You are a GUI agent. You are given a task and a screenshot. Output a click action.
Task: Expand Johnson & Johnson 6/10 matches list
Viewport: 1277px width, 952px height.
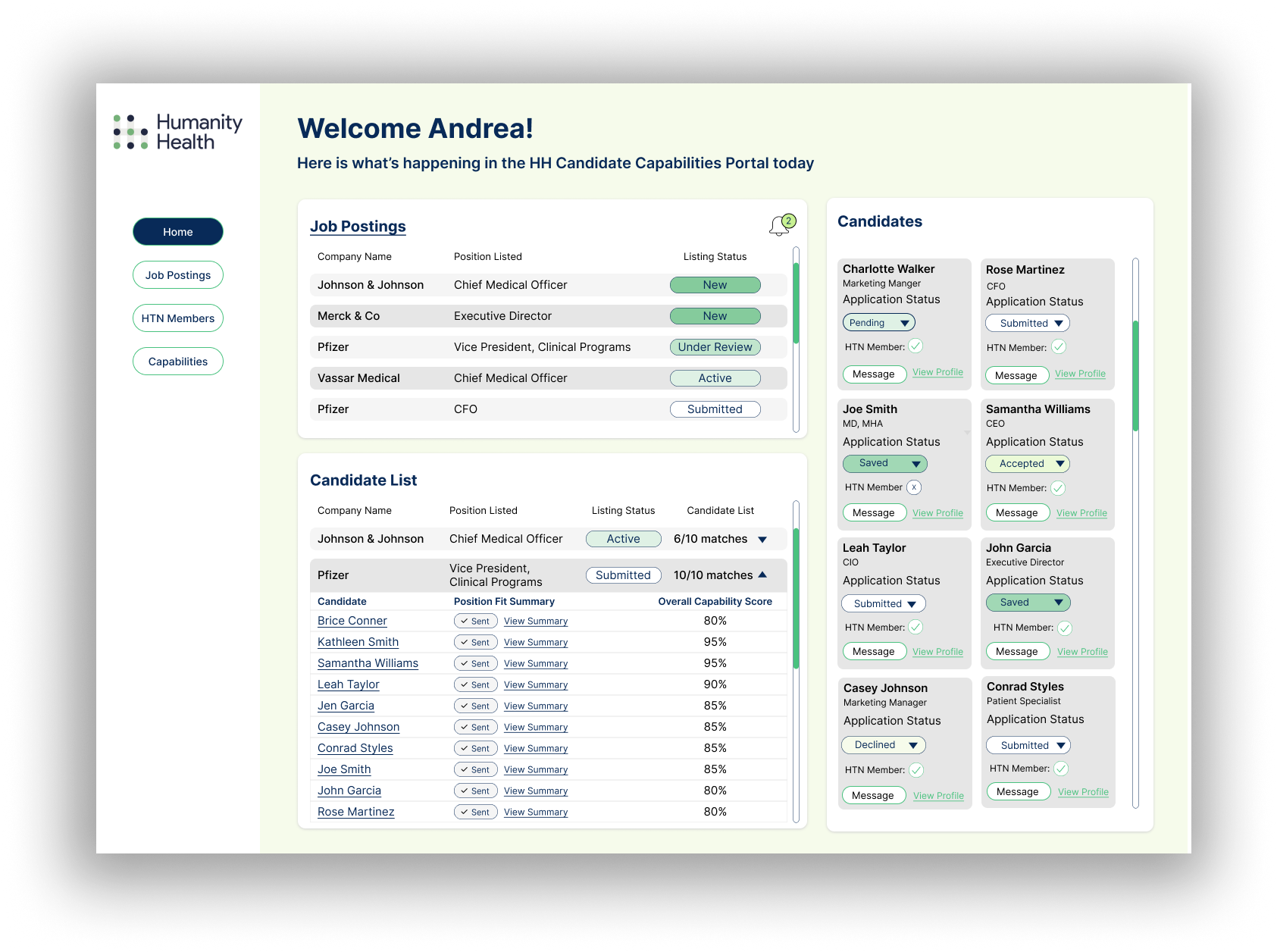tap(762, 539)
